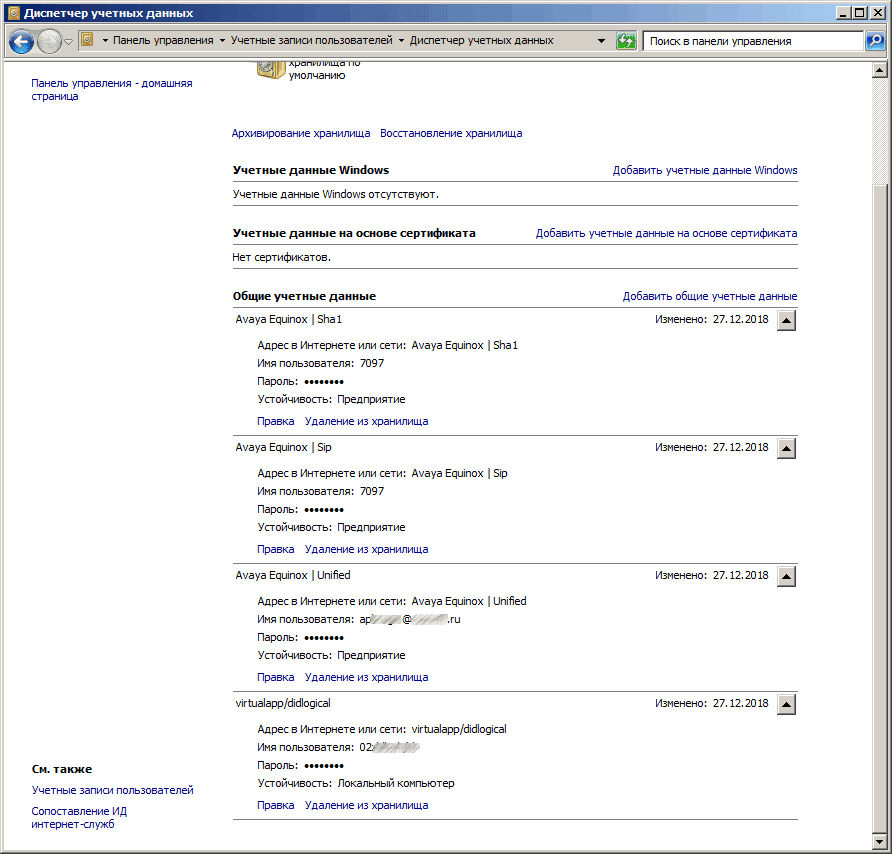
Task: Click 'Добавить учетные данные на основе сертификата'
Action: tap(666, 233)
